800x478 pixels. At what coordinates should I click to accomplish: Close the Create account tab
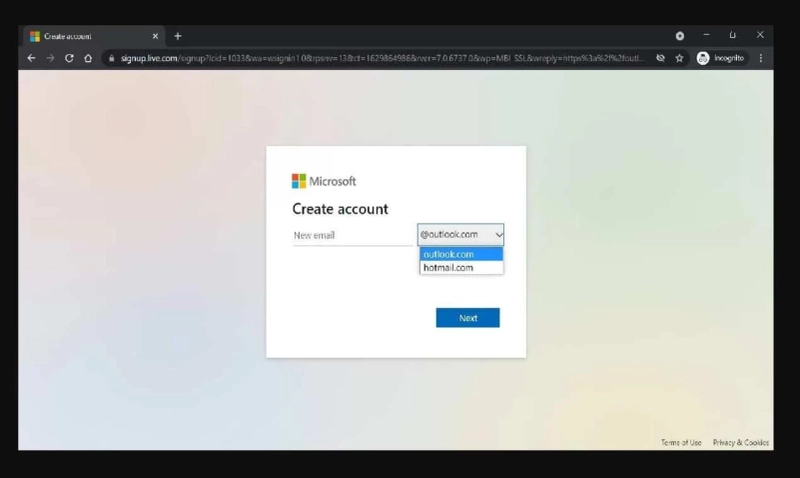[x=155, y=36]
